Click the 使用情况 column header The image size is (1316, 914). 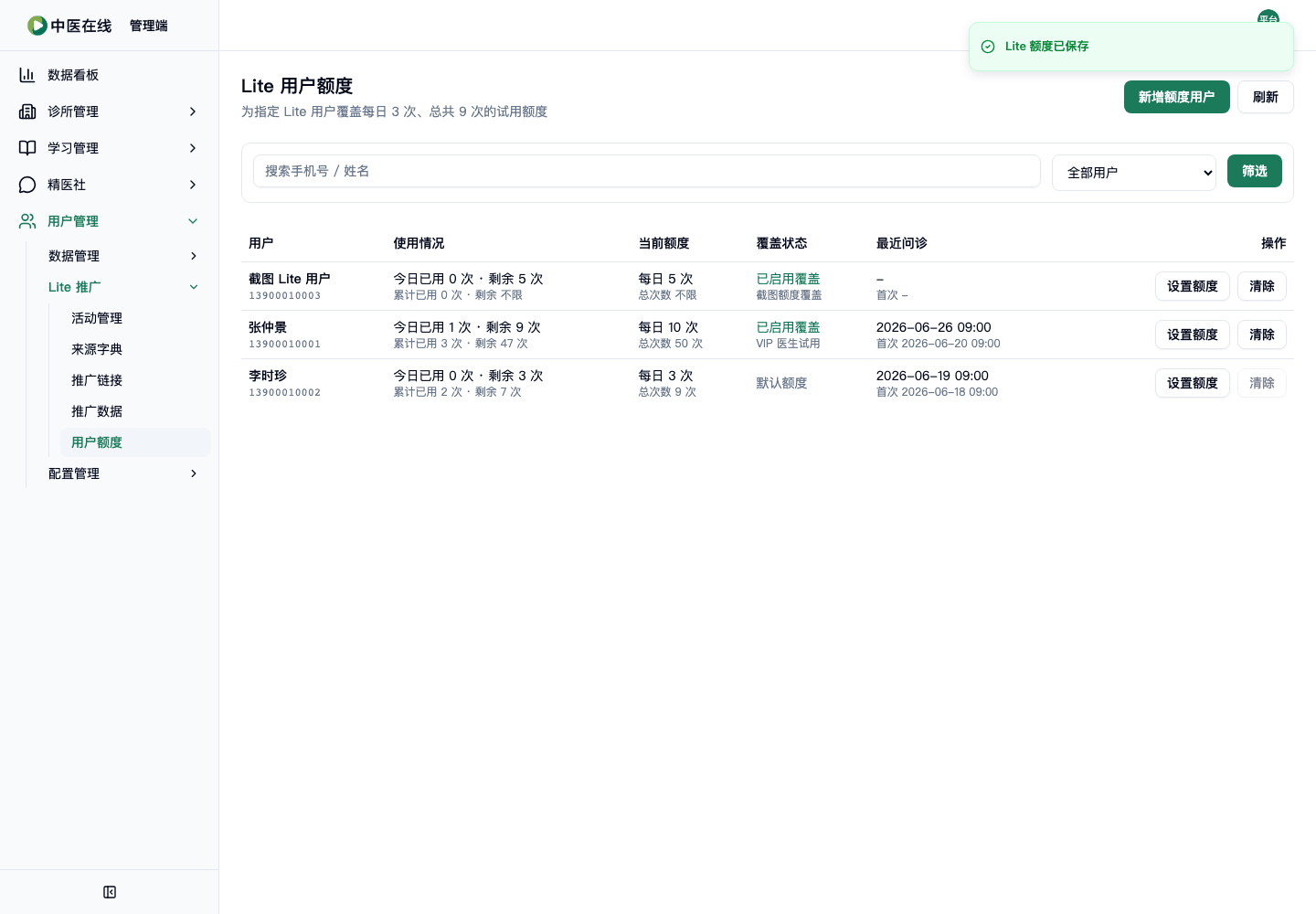point(419,243)
